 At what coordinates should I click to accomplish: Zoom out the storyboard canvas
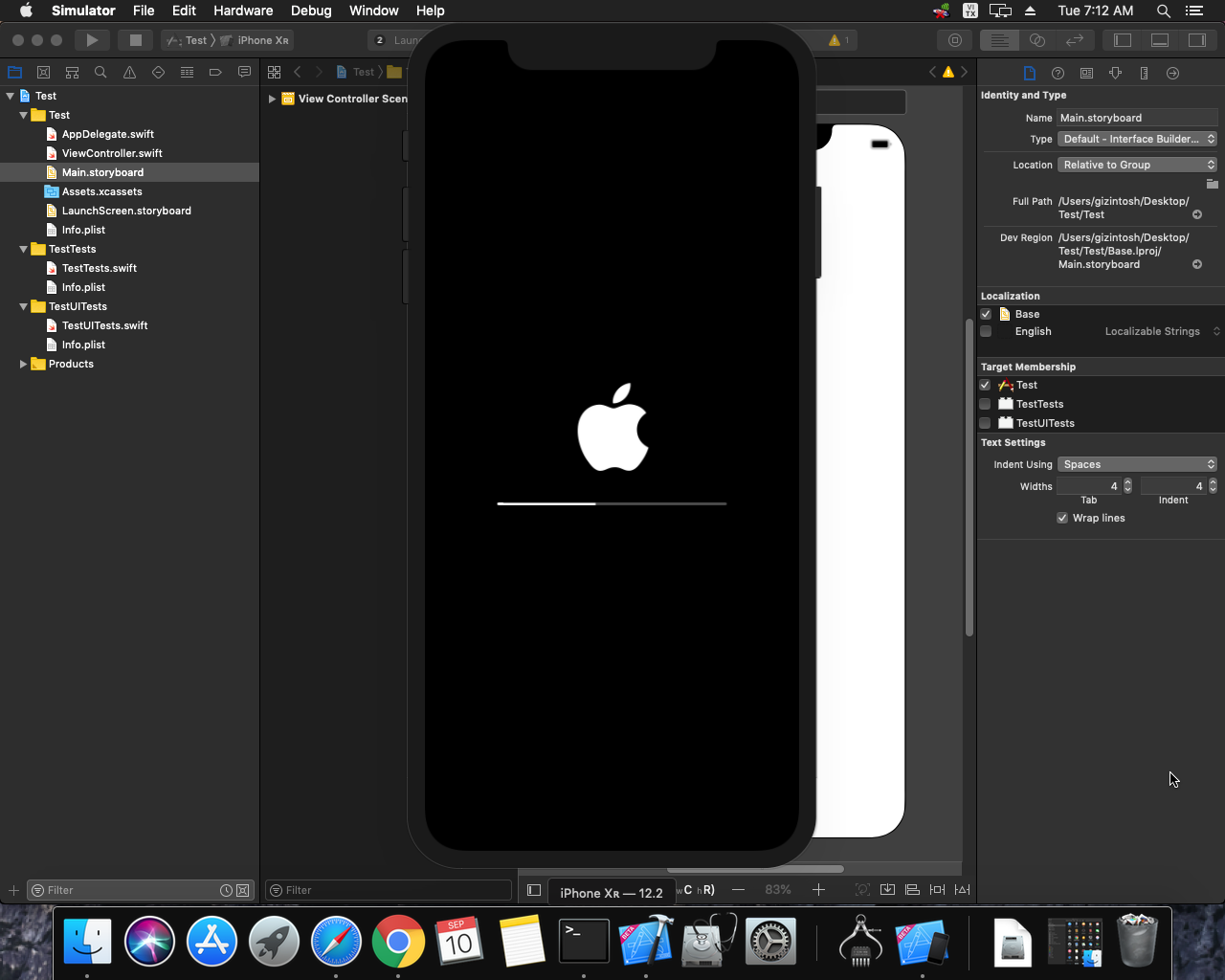click(x=738, y=889)
